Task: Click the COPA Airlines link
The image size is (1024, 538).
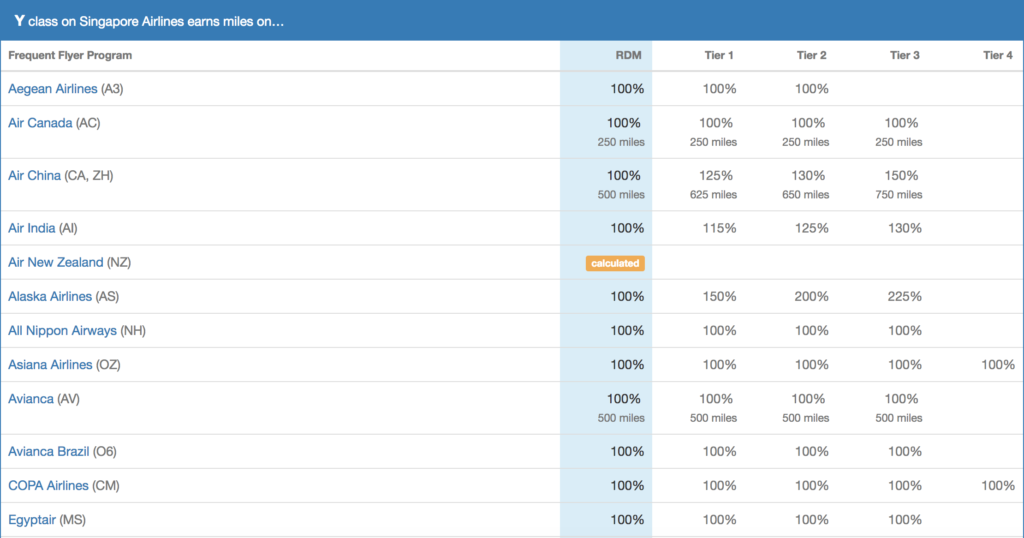Action: (x=48, y=486)
